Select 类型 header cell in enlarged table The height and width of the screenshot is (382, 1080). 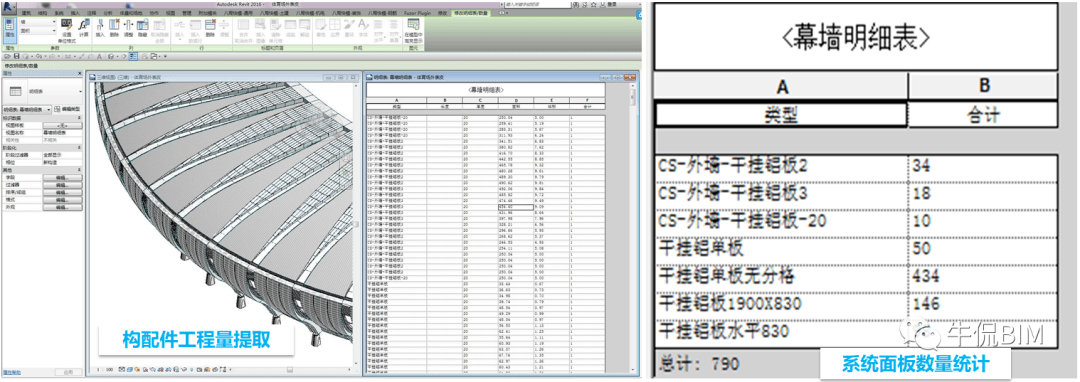[x=780, y=114]
